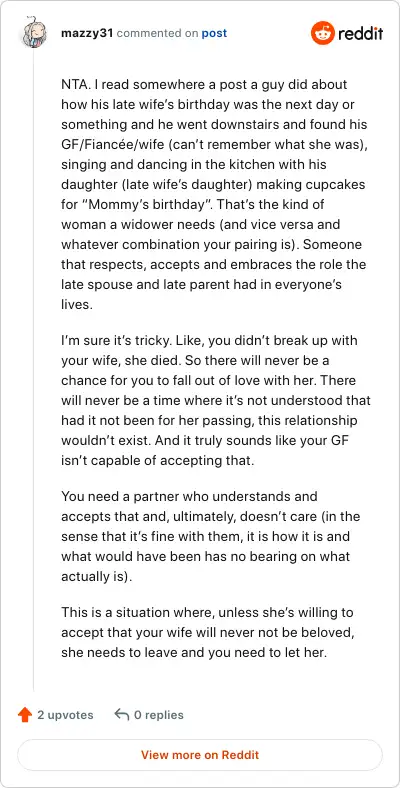Follow the blue "post" link
The height and width of the screenshot is (788, 400).
(x=214, y=33)
